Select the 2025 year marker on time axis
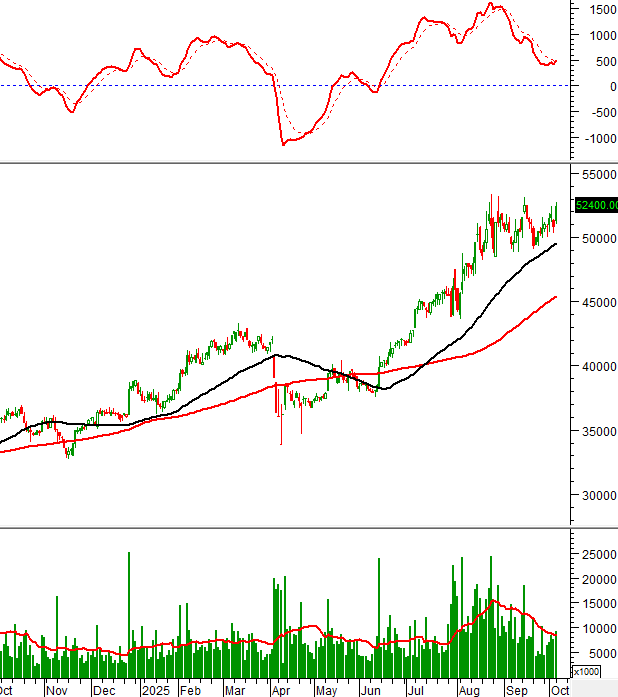618x697 pixels. [x=155, y=690]
